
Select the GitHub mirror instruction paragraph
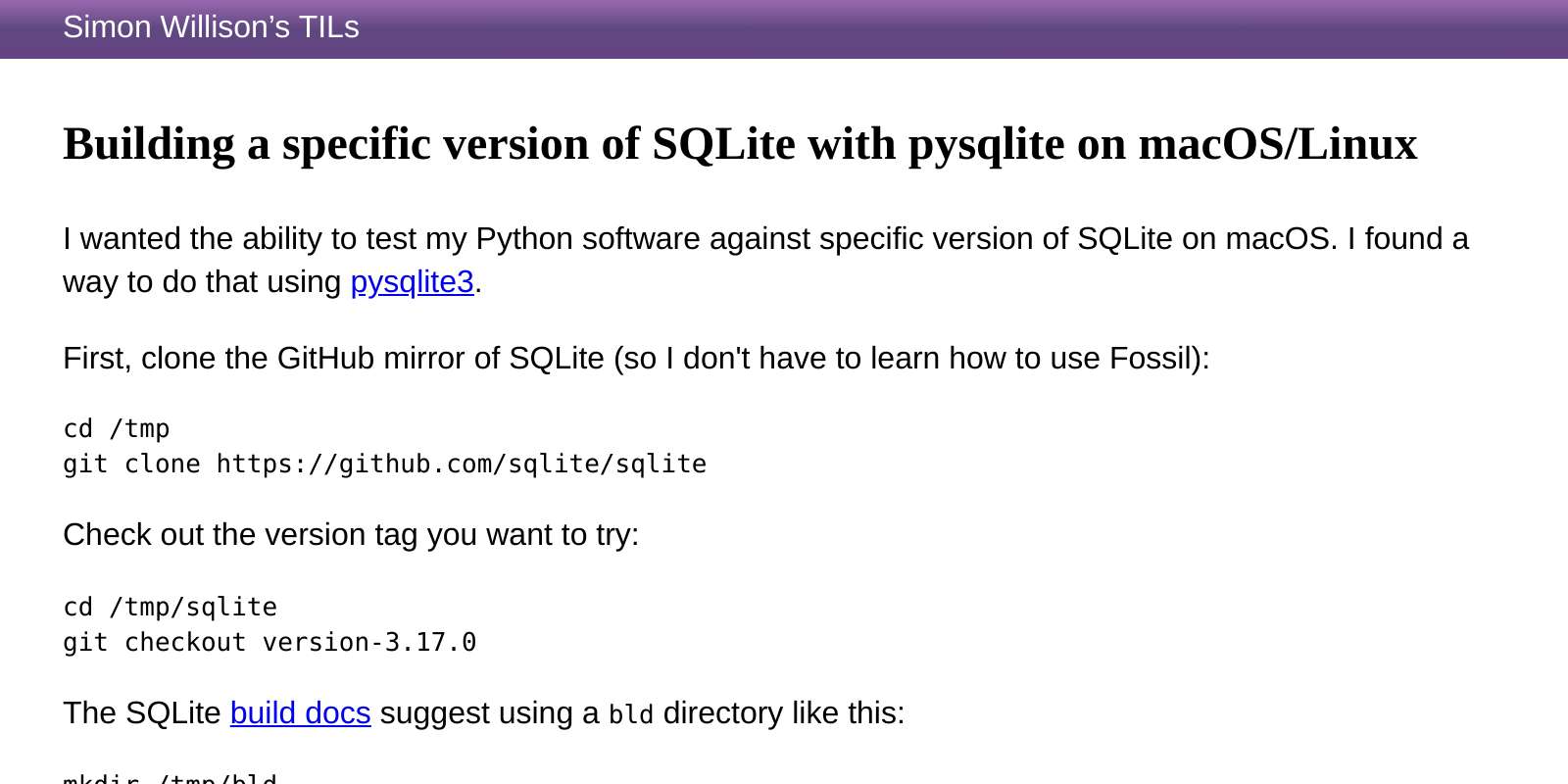pyautogui.click(x=636, y=359)
